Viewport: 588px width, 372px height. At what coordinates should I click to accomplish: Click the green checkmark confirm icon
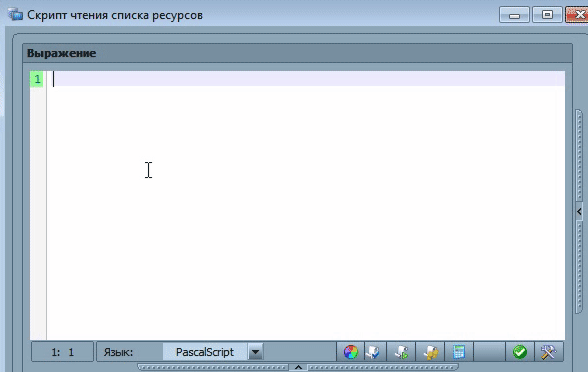point(520,352)
